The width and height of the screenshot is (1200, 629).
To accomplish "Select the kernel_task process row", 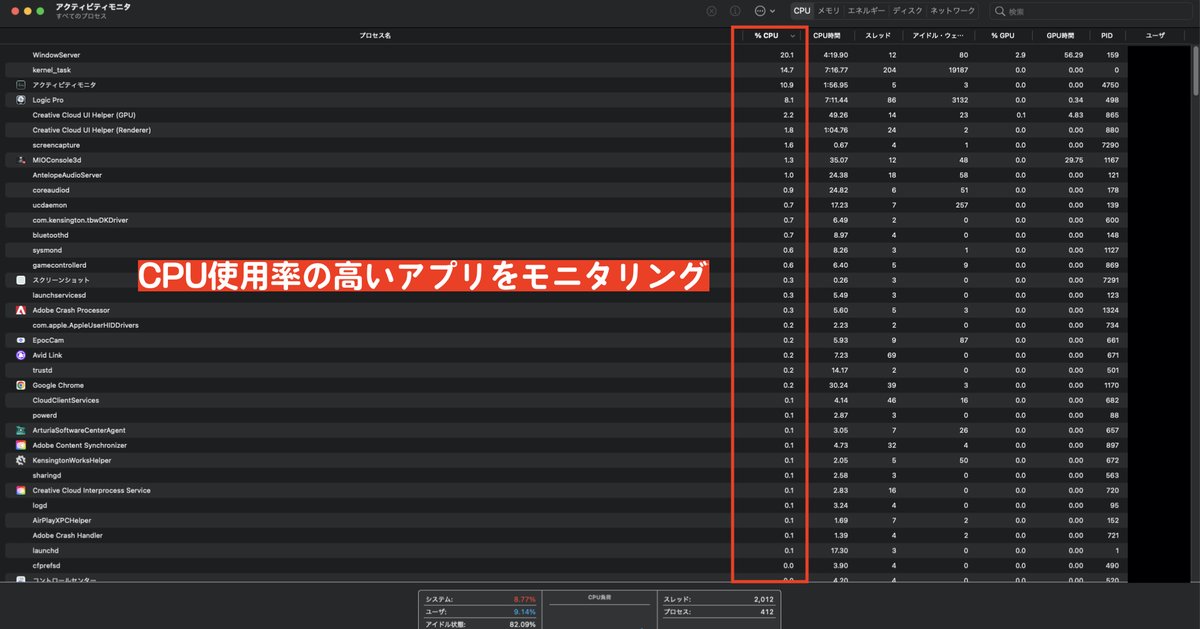I will click(566, 70).
